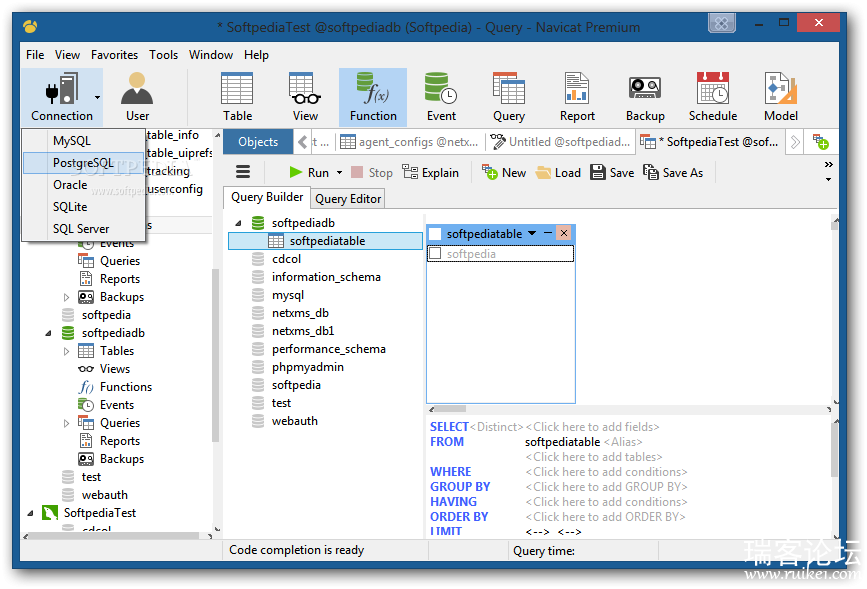This screenshot has height=589, width=867.
Task: Check the softpedia field checkbox
Action: [x=435, y=253]
